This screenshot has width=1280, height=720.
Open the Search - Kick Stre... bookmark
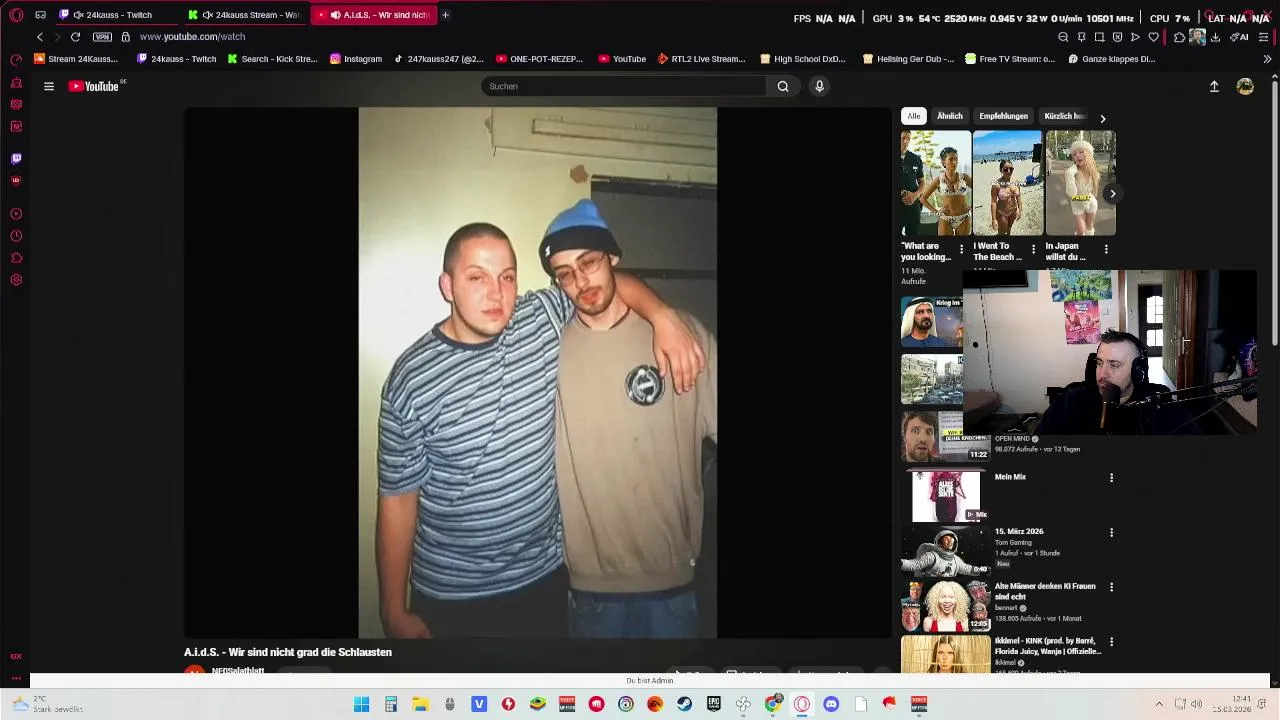[271, 59]
